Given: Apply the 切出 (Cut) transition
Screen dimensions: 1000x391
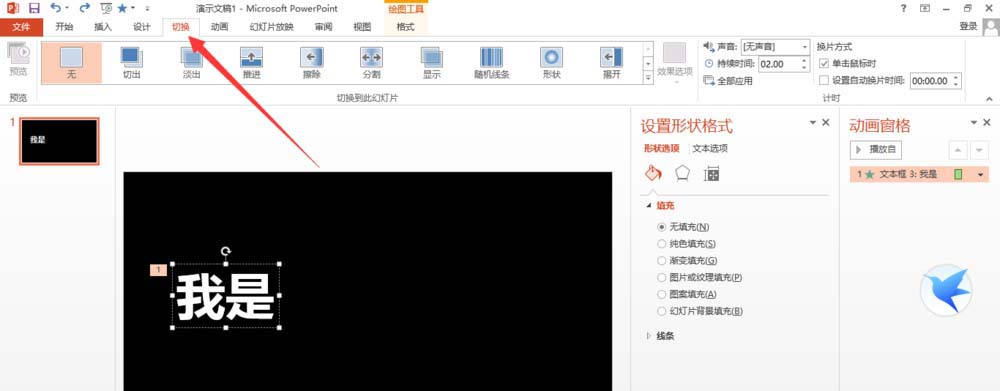Looking at the screenshot, I should click(x=131, y=63).
